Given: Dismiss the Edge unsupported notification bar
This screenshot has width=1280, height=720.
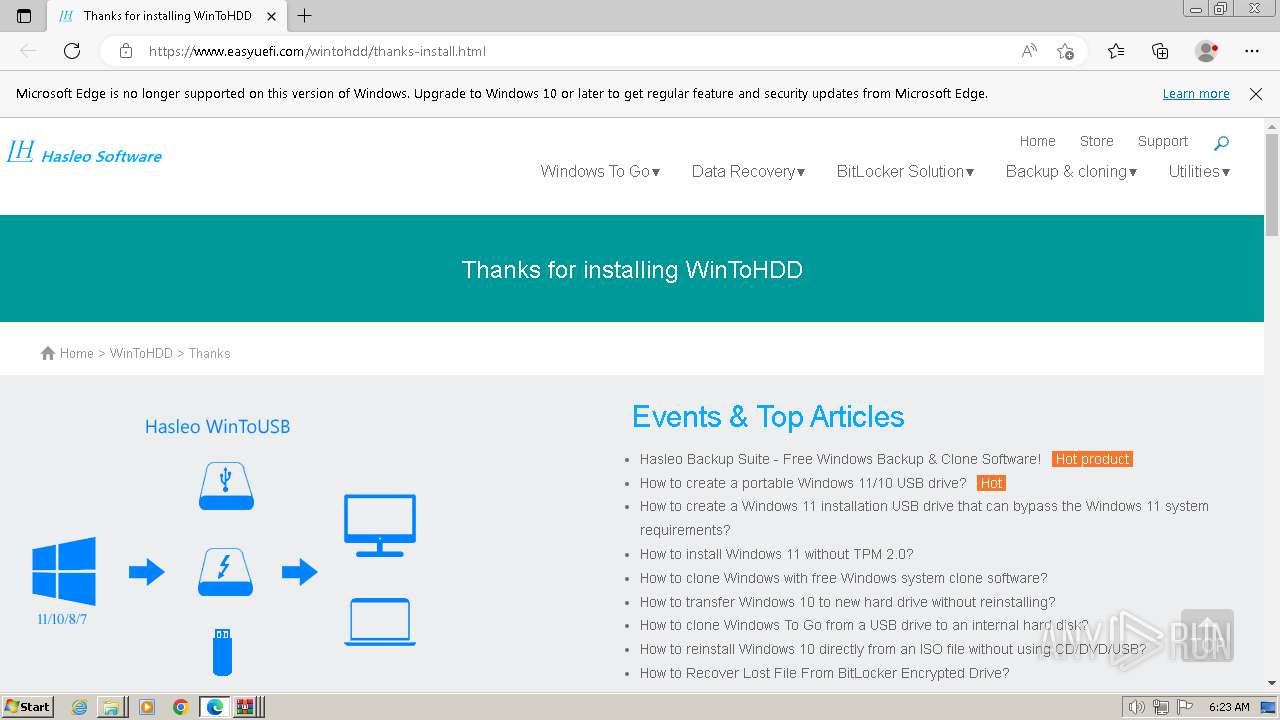Looking at the screenshot, I should click(x=1256, y=94).
